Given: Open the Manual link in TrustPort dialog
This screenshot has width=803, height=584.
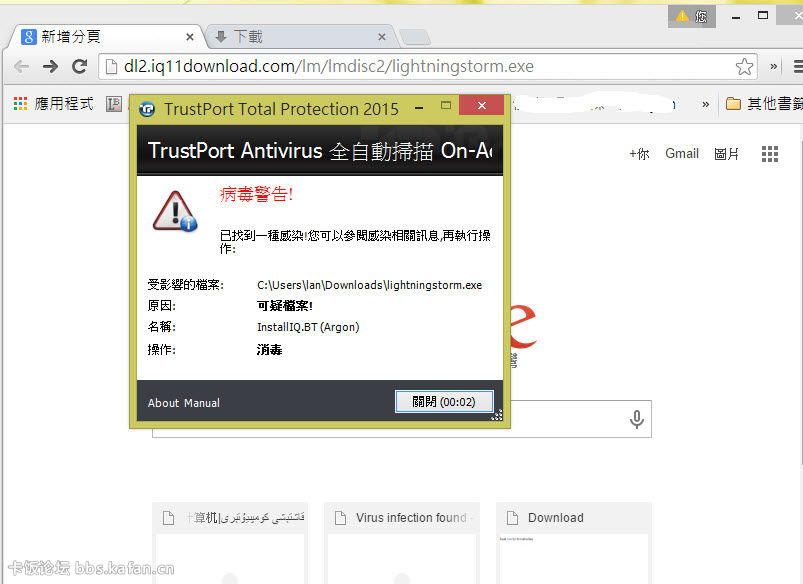Looking at the screenshot, I should coord(201,403).
